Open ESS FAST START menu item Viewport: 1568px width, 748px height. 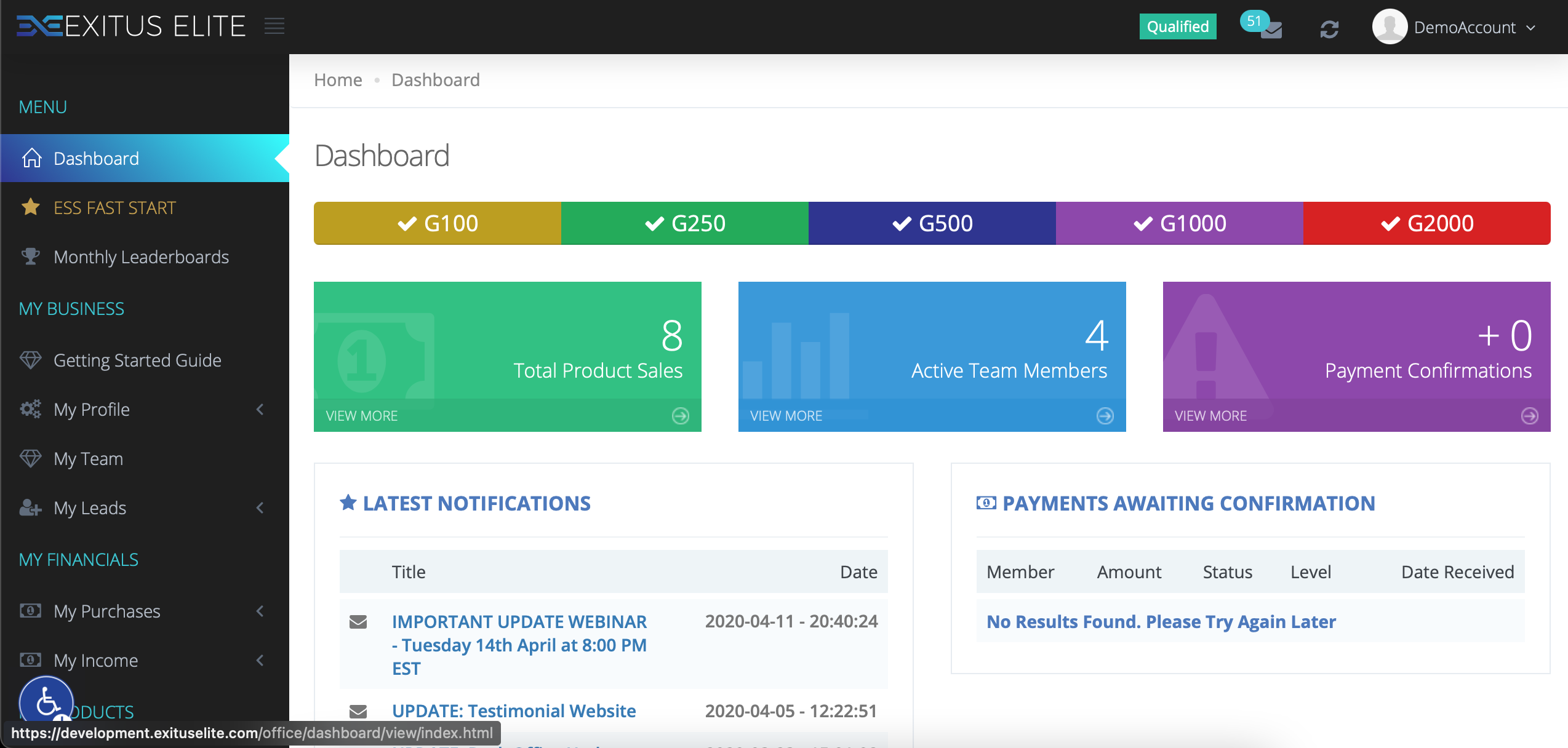tap(145, 207)
